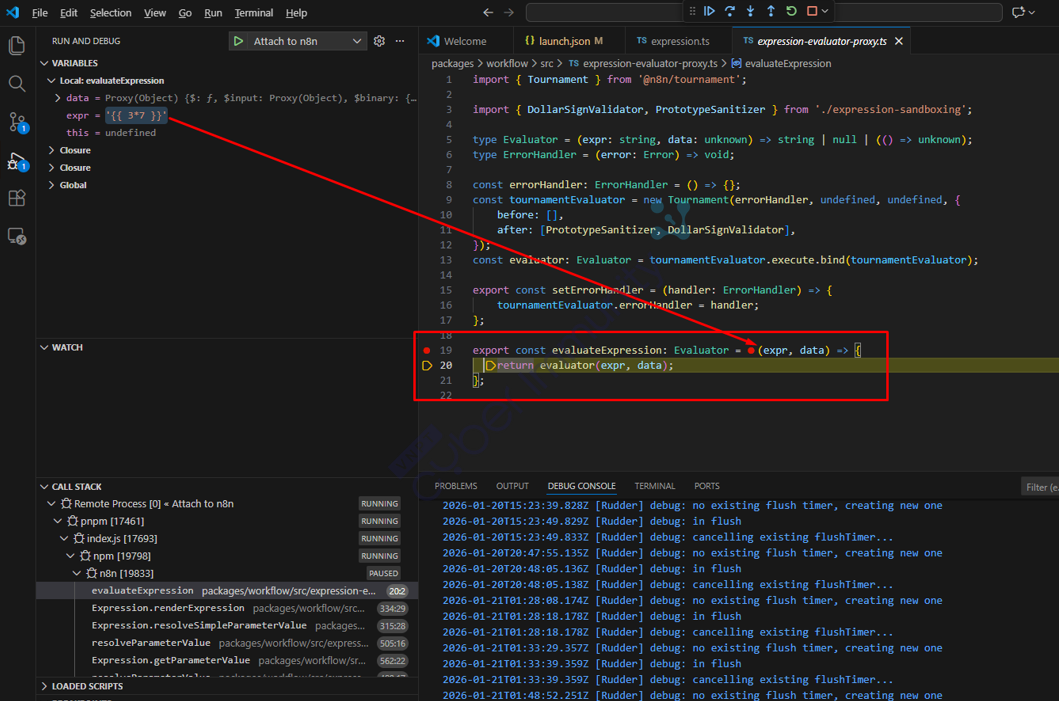Collapse the pnpm [17461] process
The width and height of the screenshot is (1059, 701).
click(58, 521)
